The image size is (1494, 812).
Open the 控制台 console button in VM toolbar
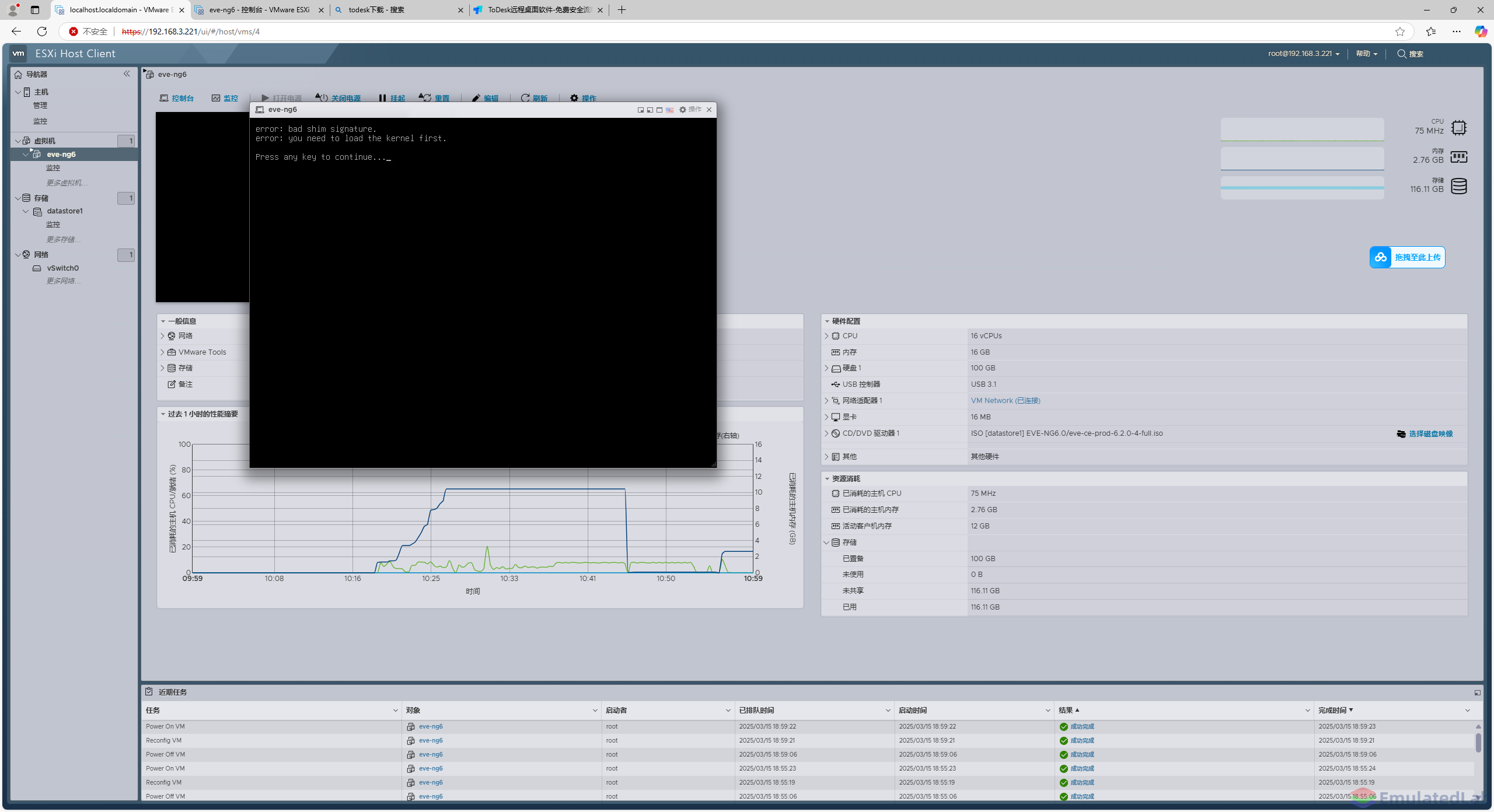click(177, 98)
